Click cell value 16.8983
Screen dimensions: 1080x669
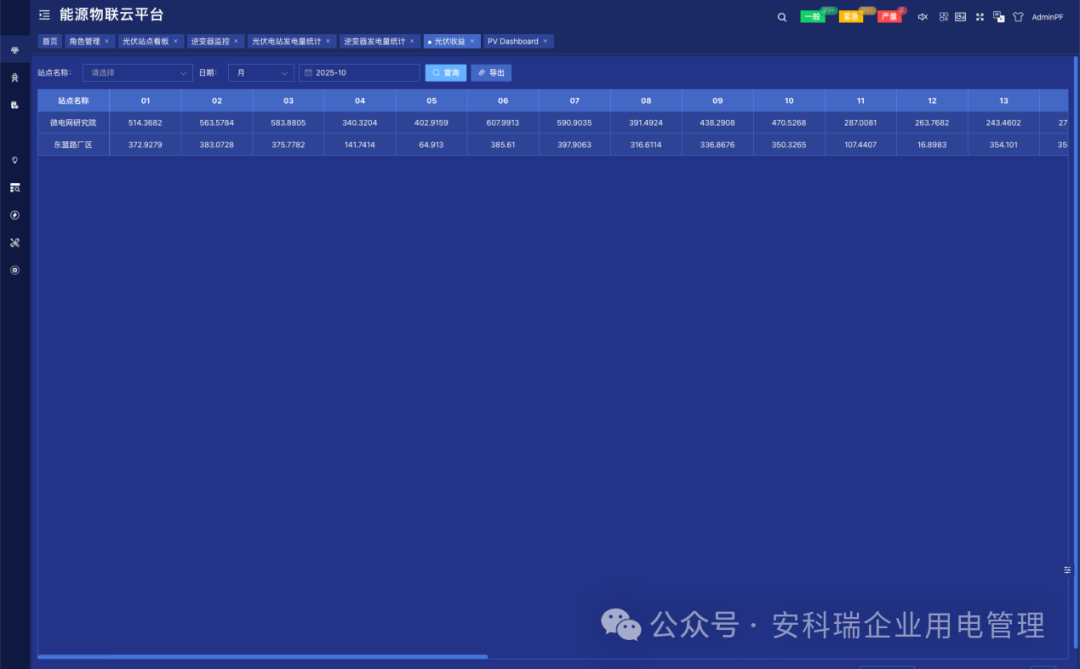(x=932, y=145)
